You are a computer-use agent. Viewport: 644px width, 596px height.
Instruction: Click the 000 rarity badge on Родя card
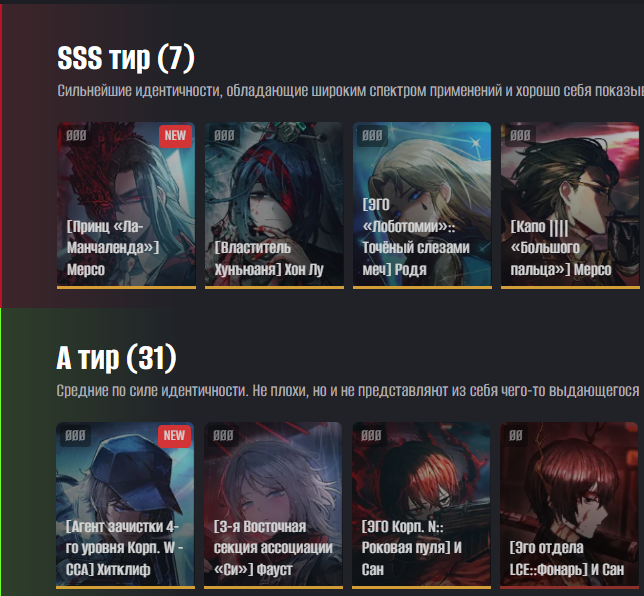click(372, 136)
